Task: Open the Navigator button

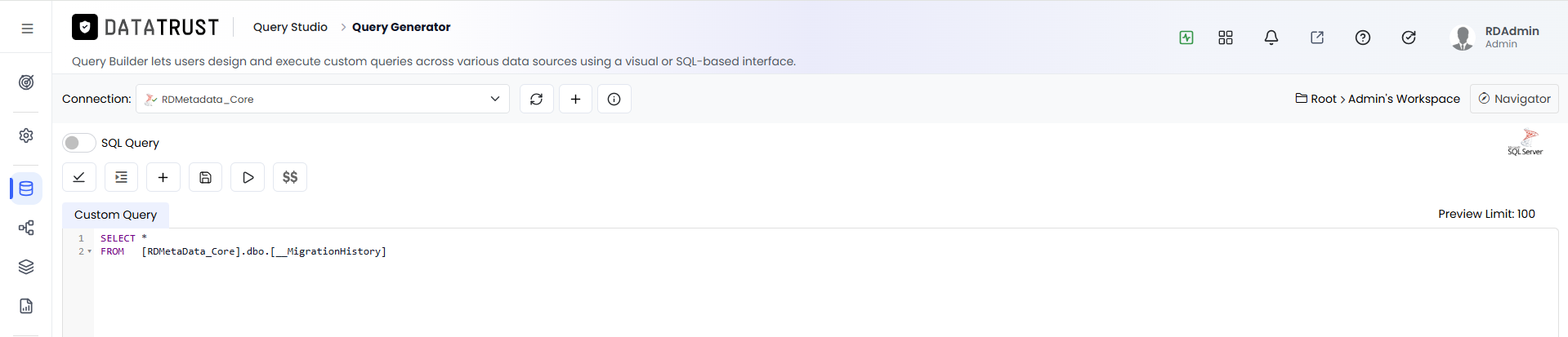Action: [x=1514, y=99]
